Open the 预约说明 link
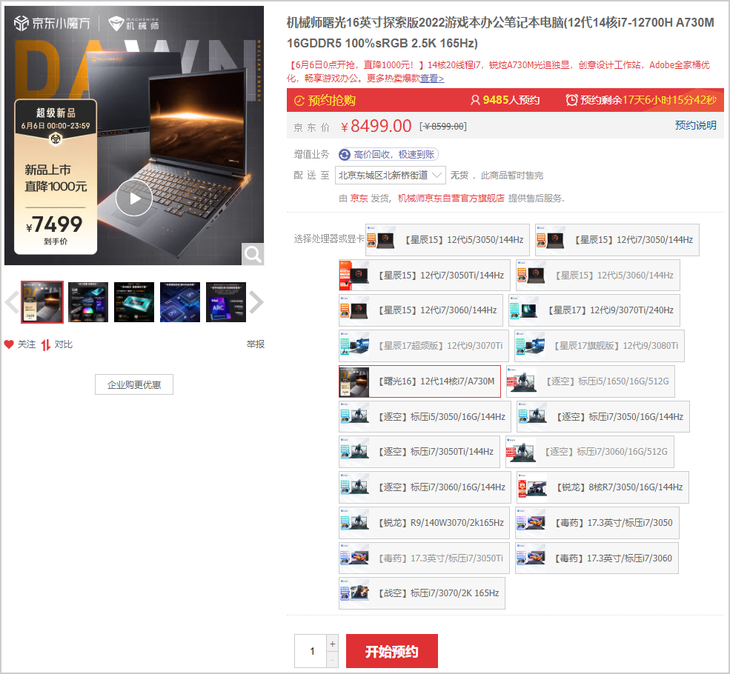The image size is (730, 674). pos(696,125)
